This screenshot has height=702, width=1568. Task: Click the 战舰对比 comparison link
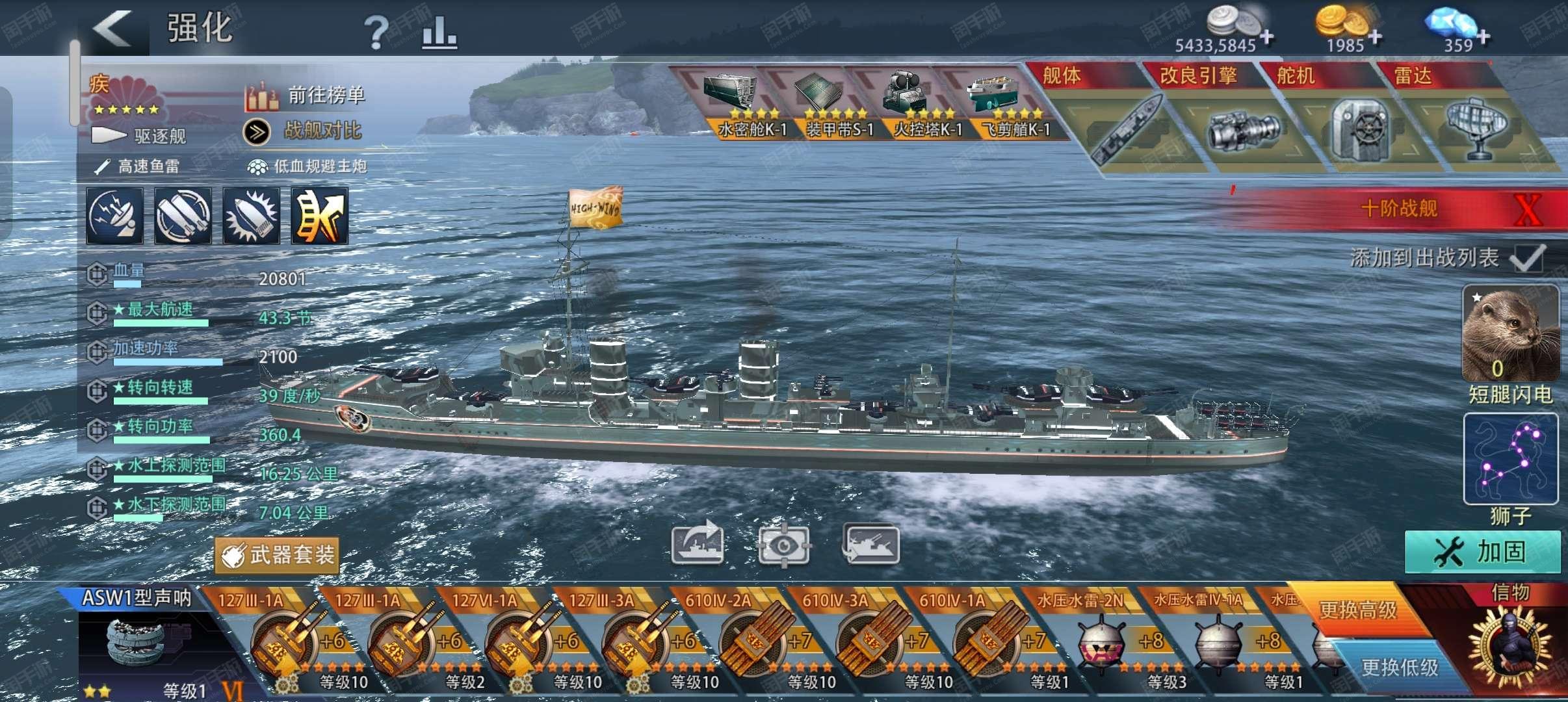[x=322, y=131]
